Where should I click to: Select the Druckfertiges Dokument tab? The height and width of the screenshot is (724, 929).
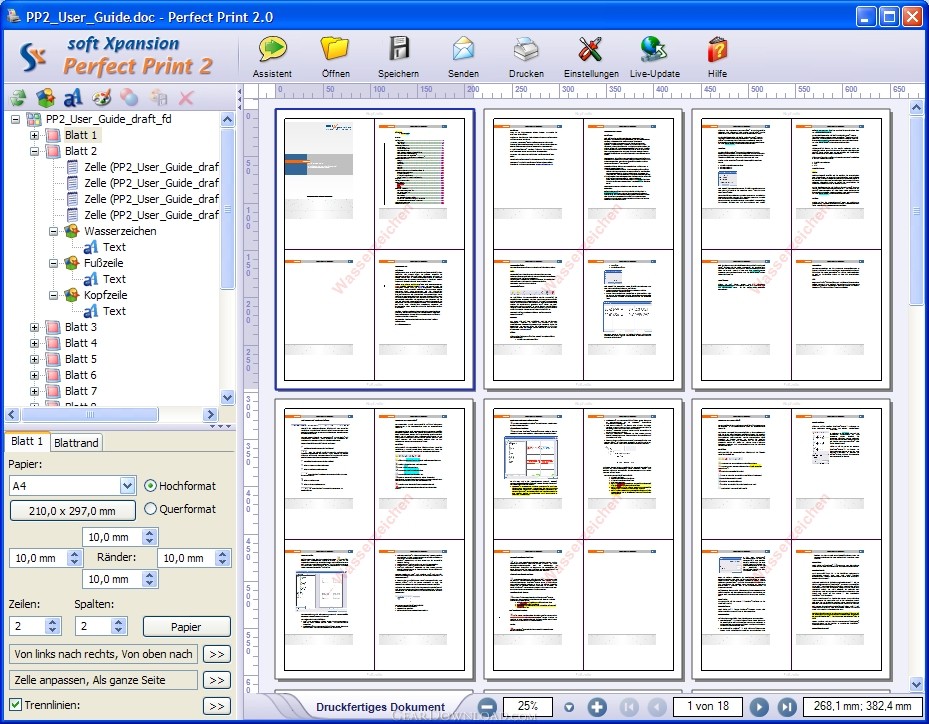[x=380, y=707]
